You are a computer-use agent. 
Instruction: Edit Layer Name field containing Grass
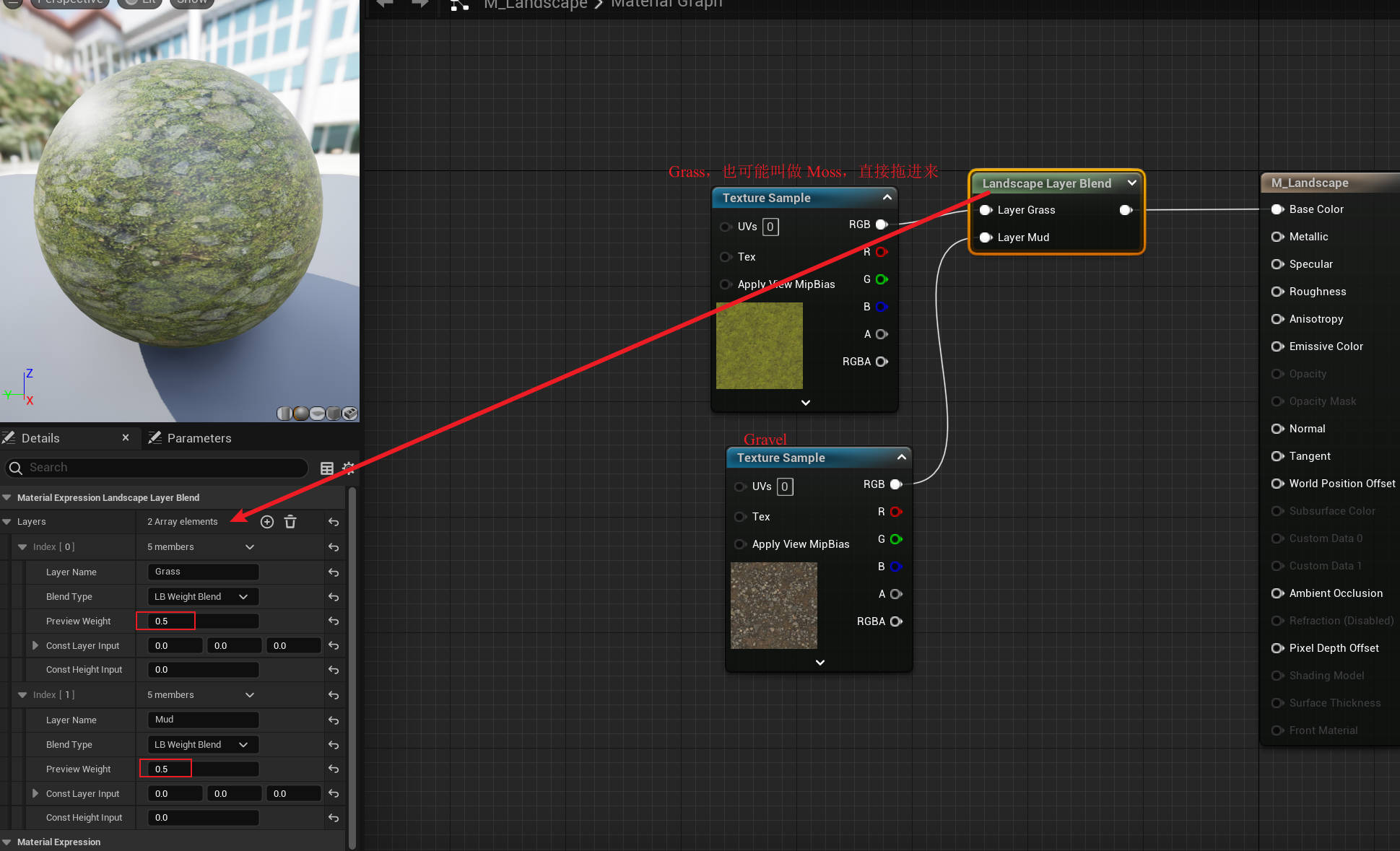pyautogui.click(x=203, y=572)
